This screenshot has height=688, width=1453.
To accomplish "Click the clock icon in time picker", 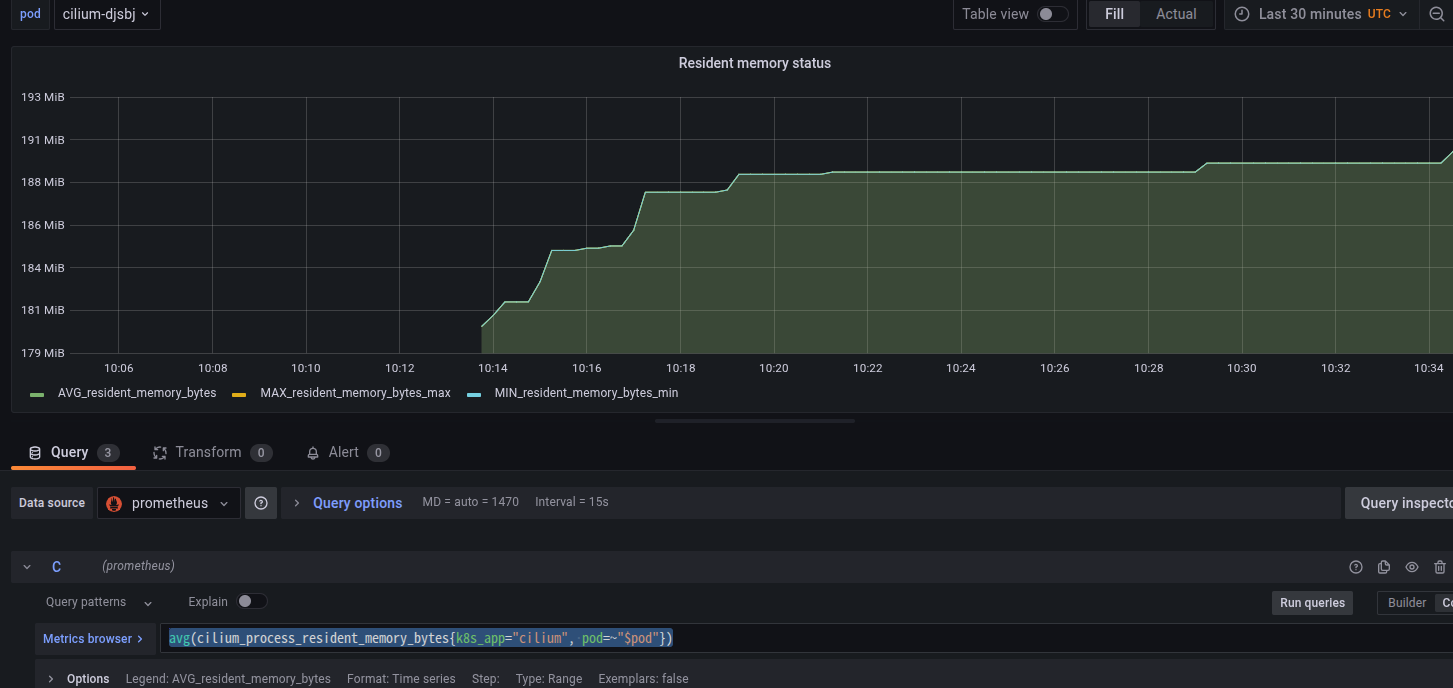I will click(1242, 14).
